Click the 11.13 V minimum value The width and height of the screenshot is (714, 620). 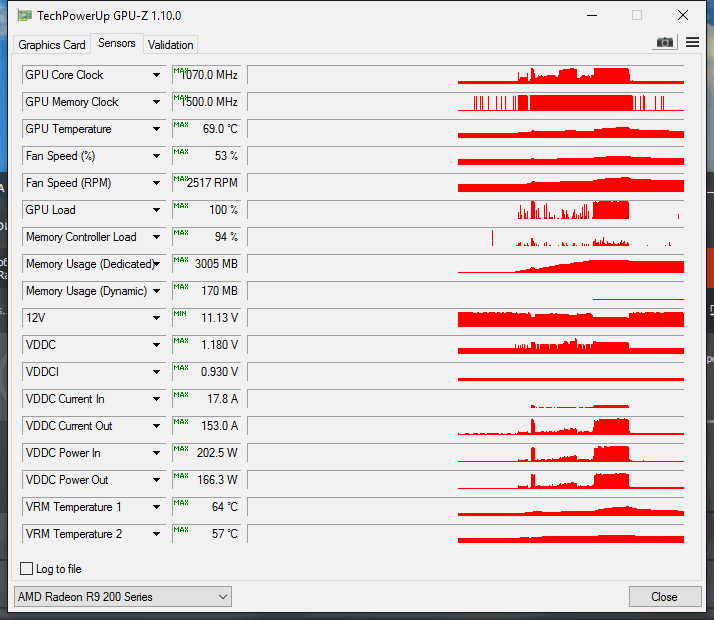pyautogui.click(x=206, y=318)
